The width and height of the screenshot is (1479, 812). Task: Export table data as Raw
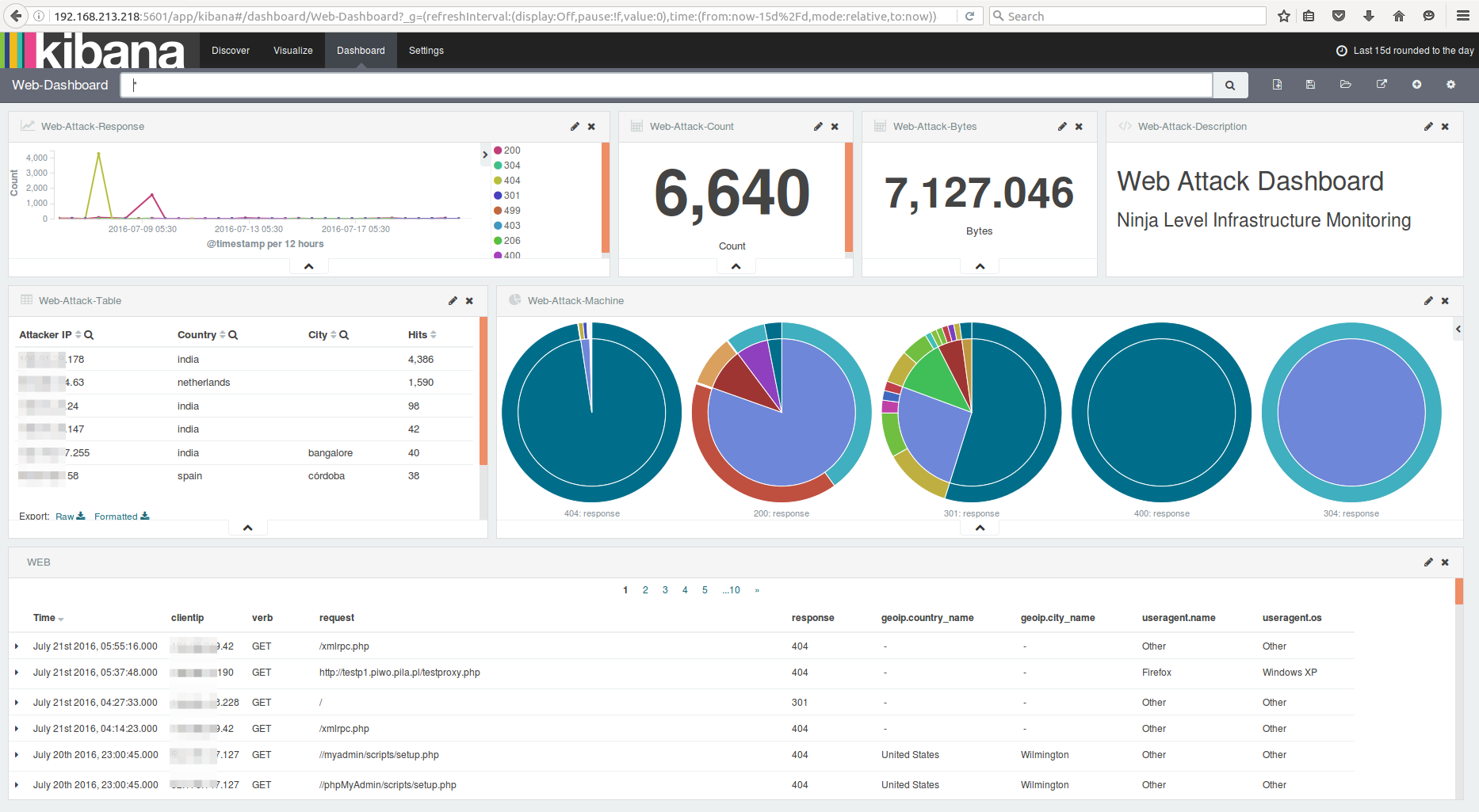click(x=64, y=516)
